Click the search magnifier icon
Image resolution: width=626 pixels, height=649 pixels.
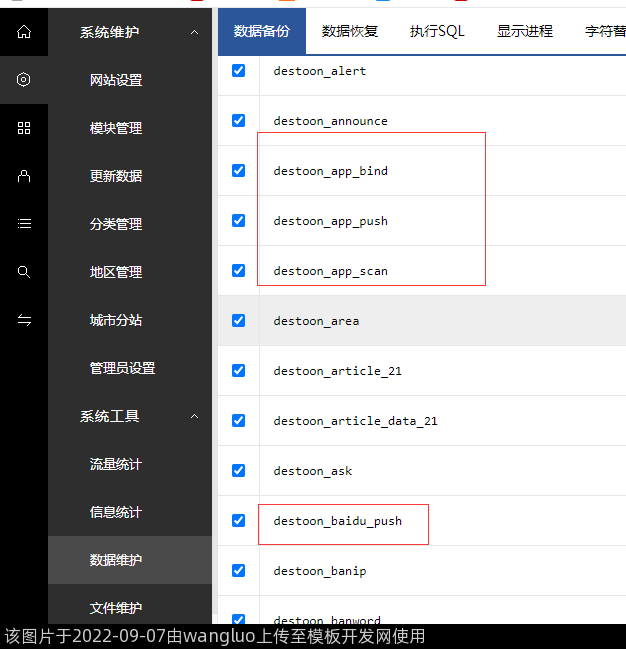click(x=24, y=272)
